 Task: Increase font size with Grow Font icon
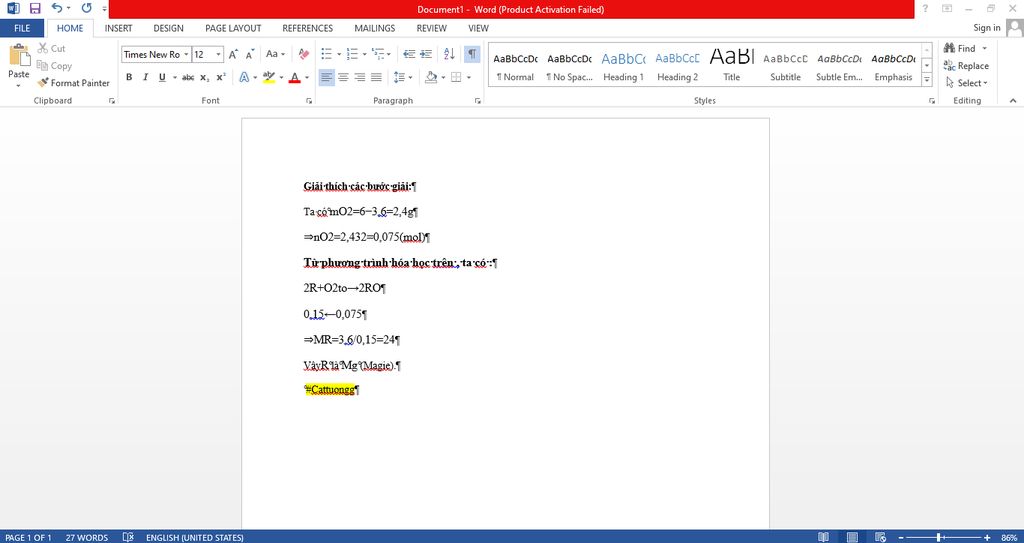(233, 54)
